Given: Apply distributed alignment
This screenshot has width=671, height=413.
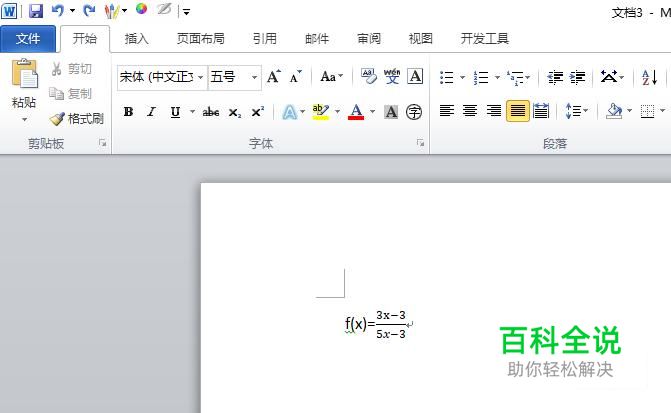Looking at the screenshot, I should pyautogui.click(x=541, y=111).
